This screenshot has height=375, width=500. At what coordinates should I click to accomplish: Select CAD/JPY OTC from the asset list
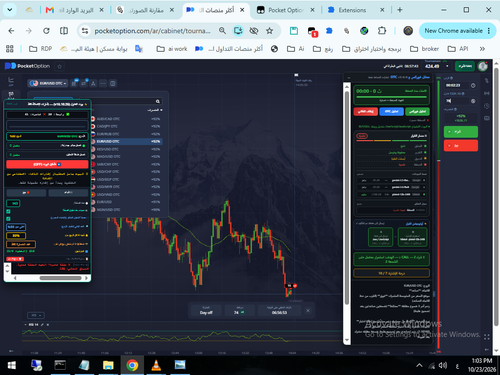[x=127, y=126]
